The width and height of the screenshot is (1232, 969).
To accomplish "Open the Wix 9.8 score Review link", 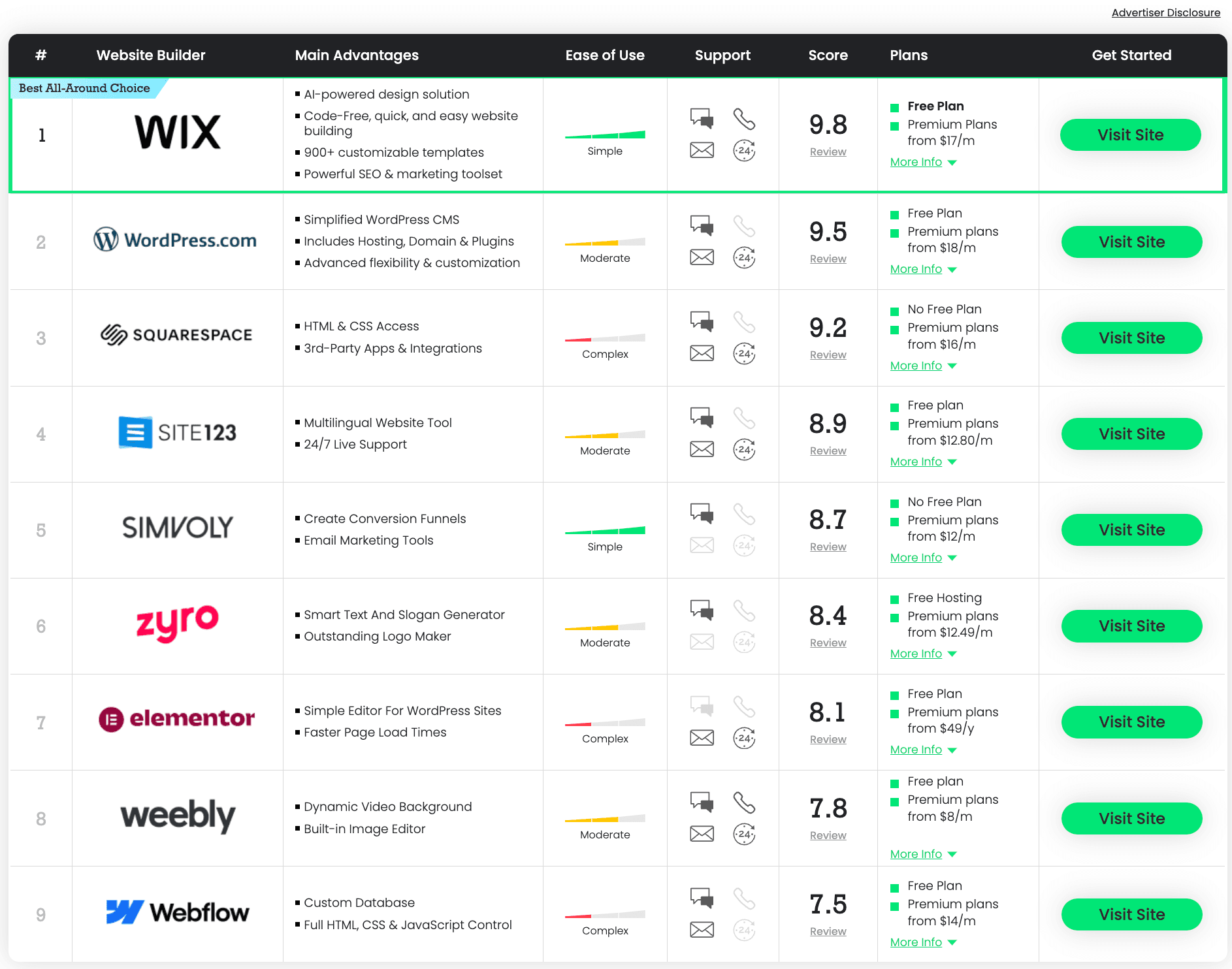I will pyautogui.click(x=828, y=151).
